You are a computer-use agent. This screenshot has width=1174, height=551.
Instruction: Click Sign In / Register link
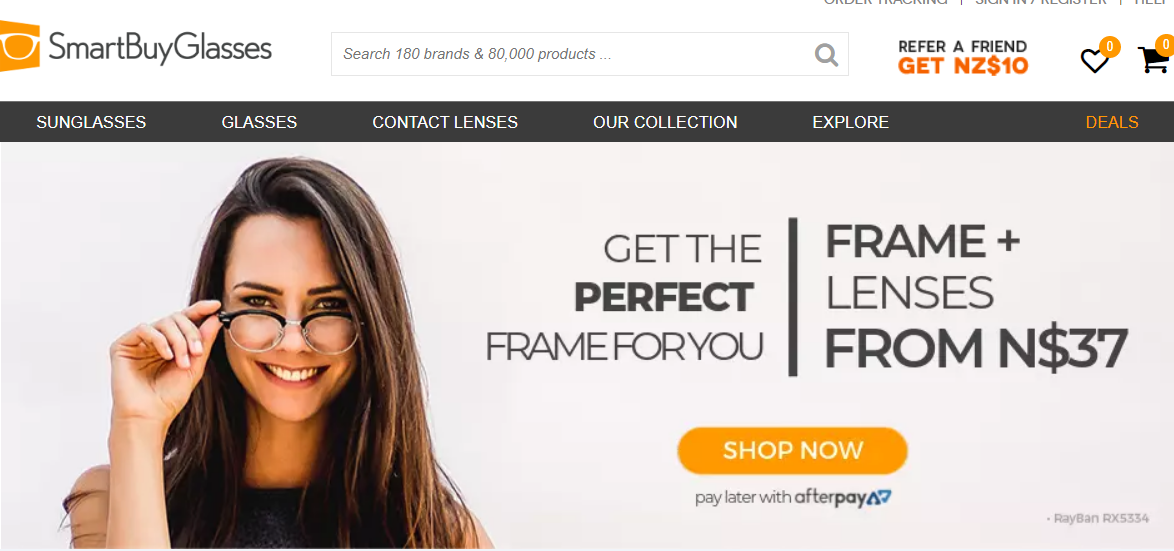click(1041, 2)
